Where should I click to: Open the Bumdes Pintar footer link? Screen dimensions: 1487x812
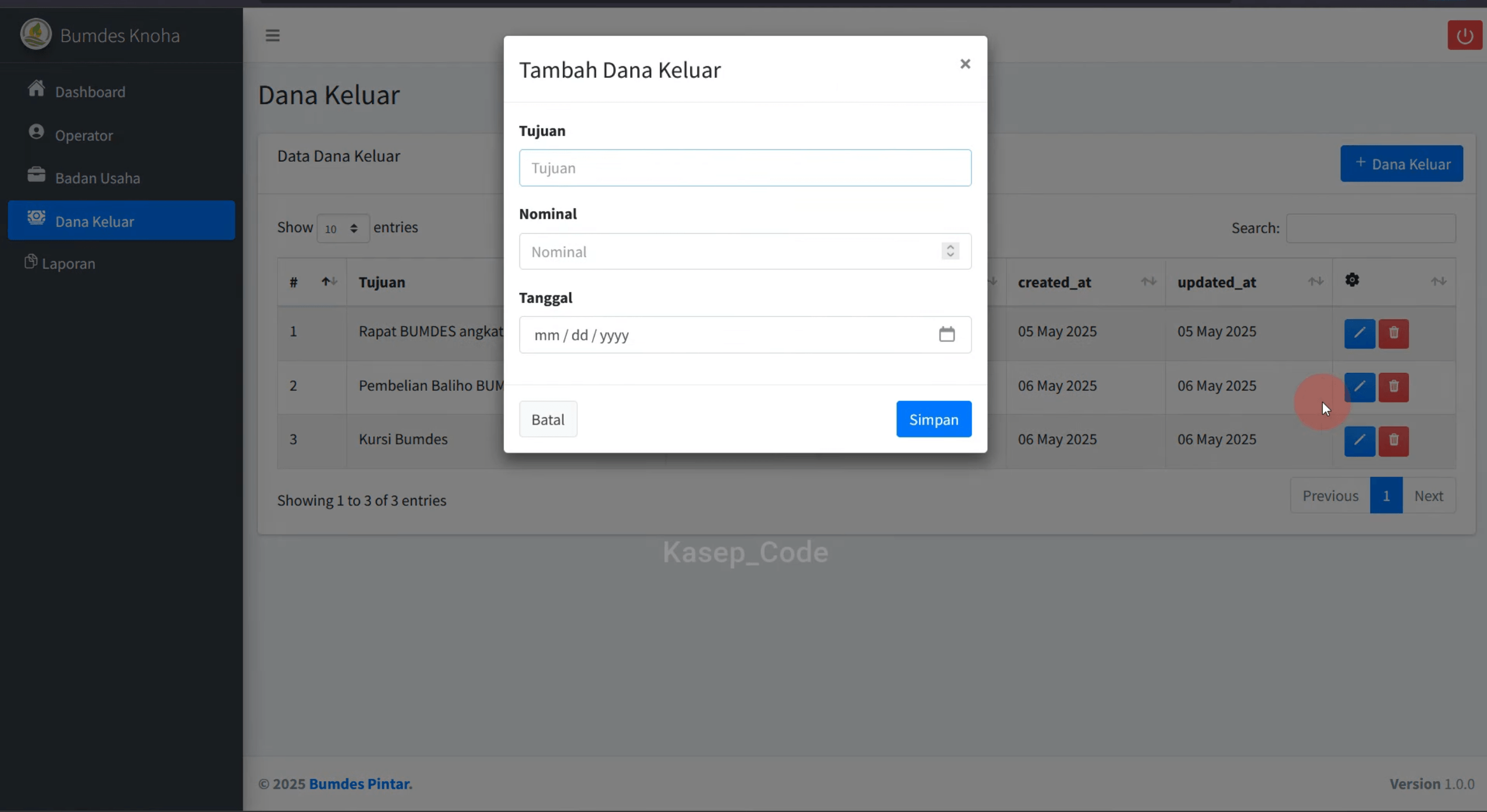pyautogui.click(x=360, y=783)
